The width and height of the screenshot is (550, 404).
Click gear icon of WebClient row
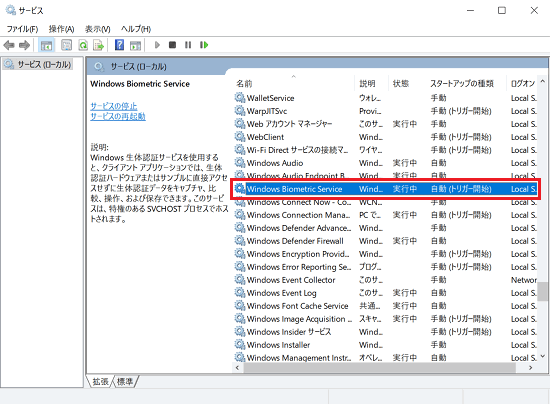240,137
